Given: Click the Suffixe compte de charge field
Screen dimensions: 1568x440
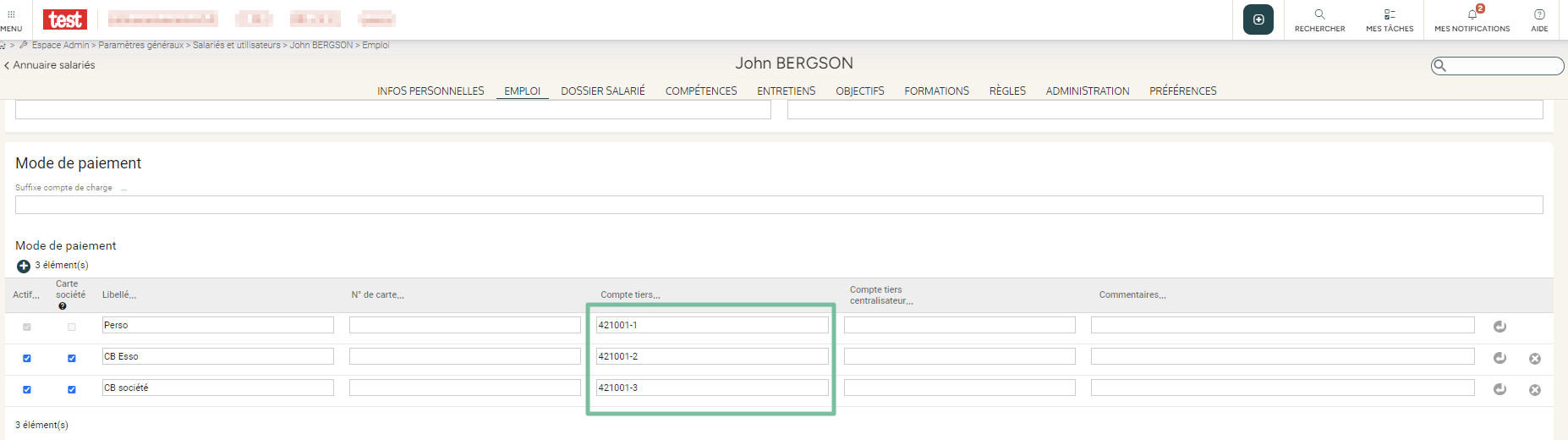Looking at the screenshot, I should point(778,205).
